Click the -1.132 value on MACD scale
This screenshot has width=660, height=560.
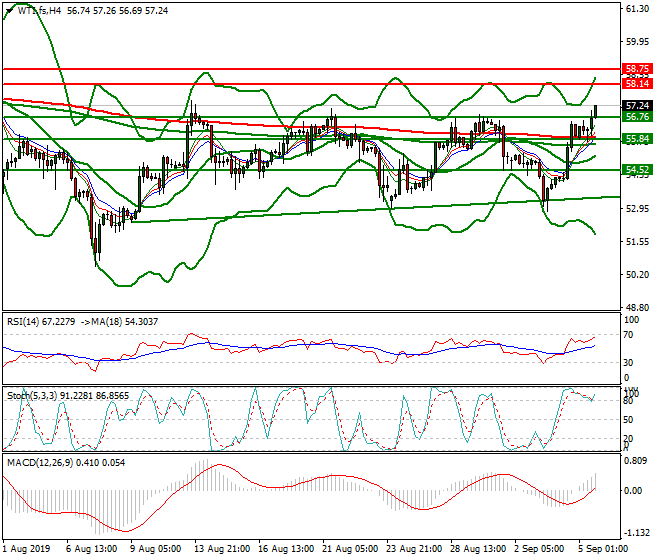pyautogui.click(x=636, y=533)
